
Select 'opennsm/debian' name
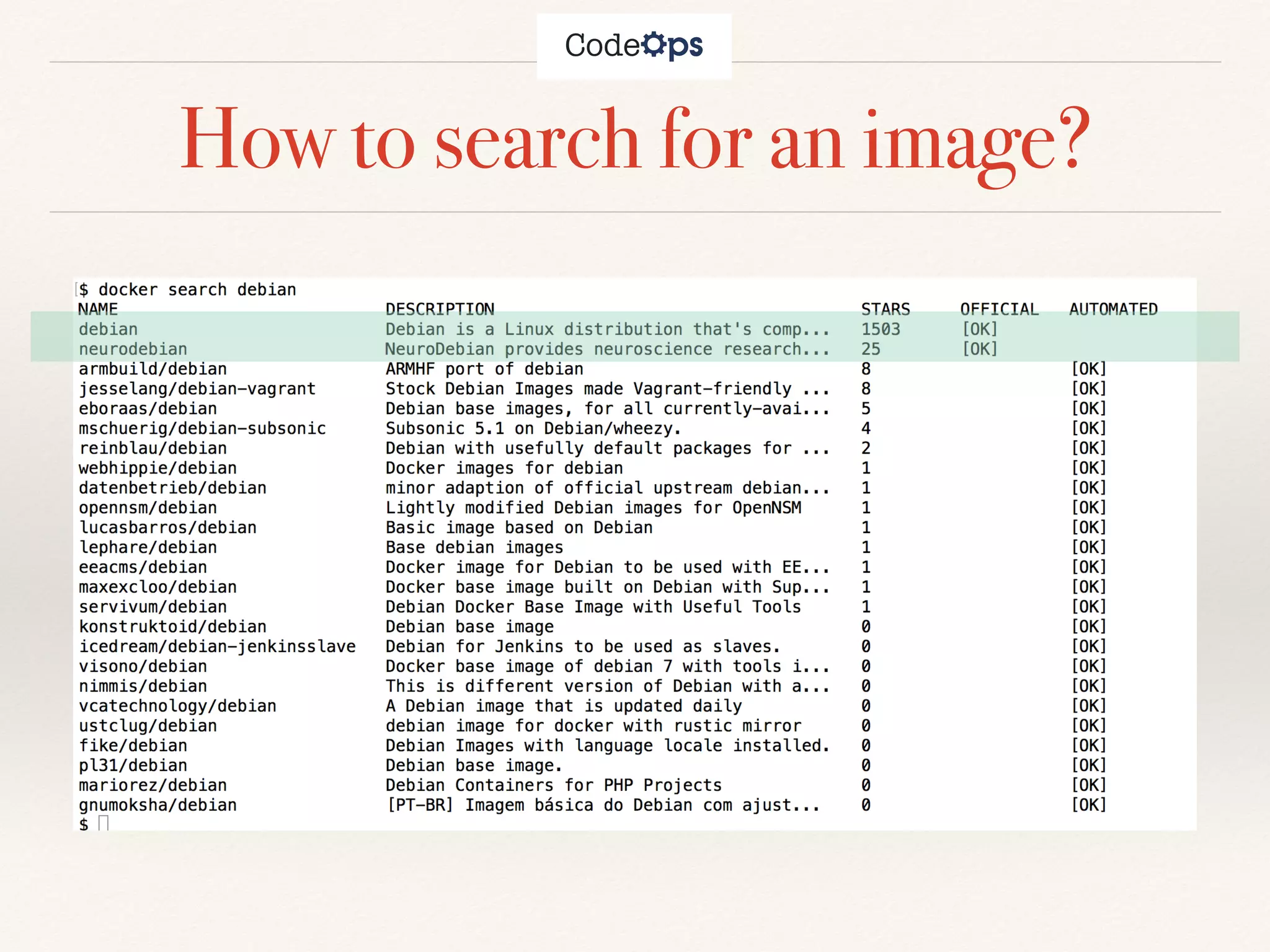pos(148,508)
